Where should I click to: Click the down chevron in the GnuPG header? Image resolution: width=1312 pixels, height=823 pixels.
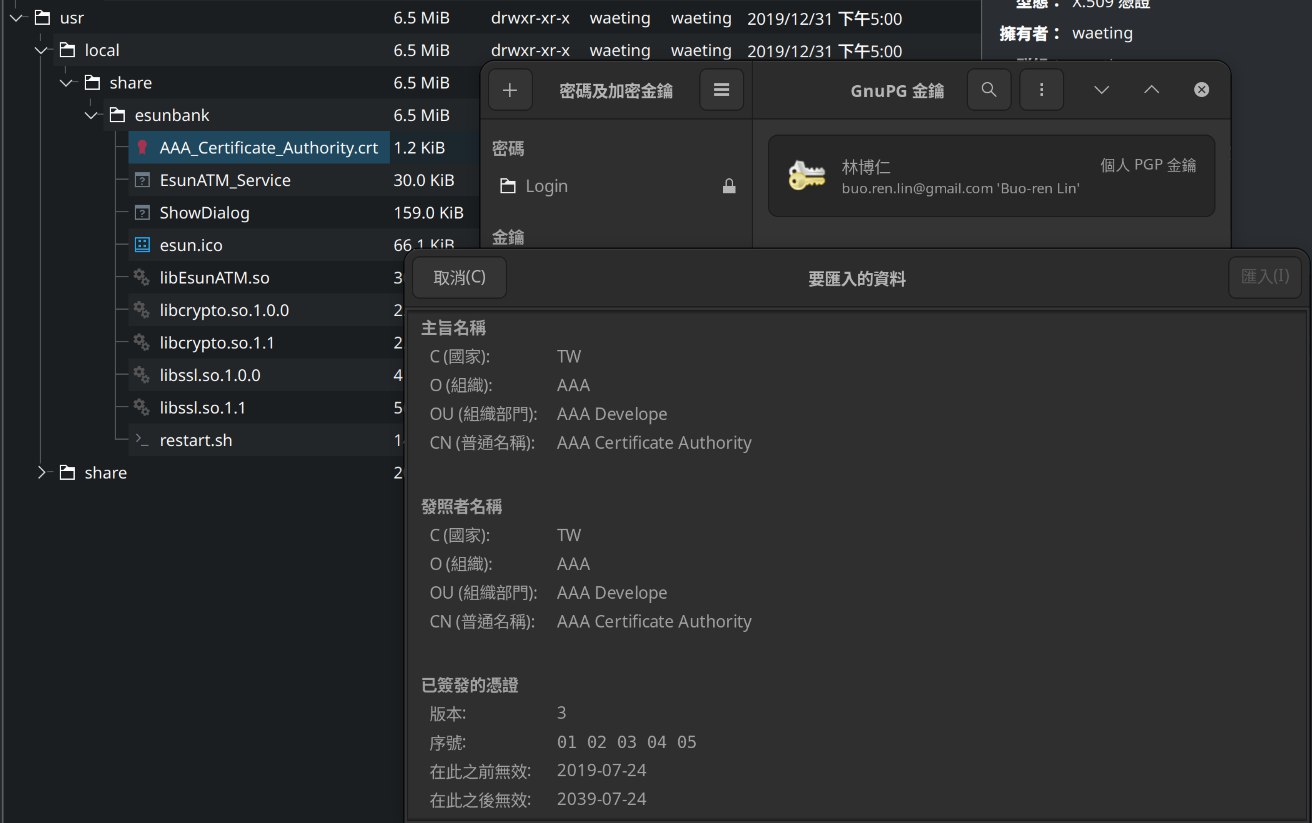(1101, 90)
